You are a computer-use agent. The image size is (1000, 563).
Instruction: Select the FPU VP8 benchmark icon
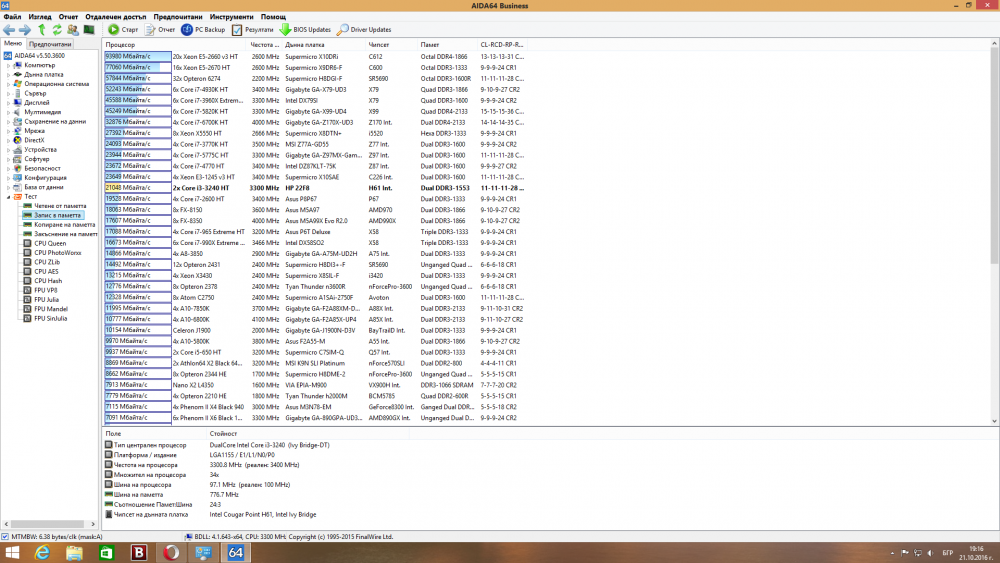pos(27,290)
